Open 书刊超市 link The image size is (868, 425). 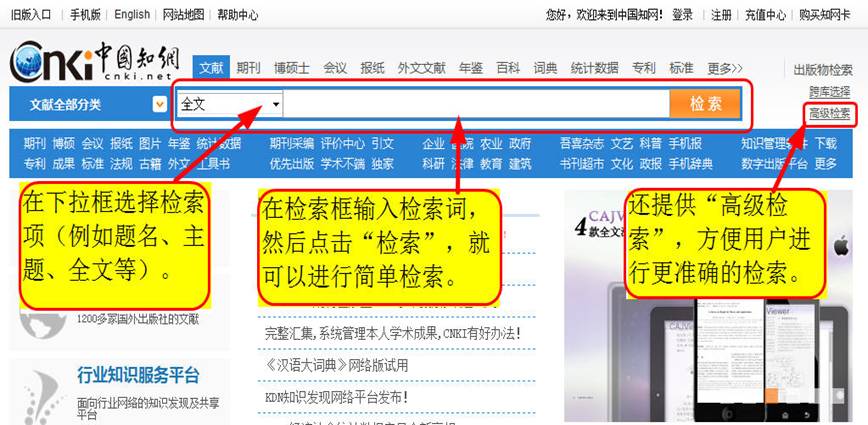pos(582,164)
